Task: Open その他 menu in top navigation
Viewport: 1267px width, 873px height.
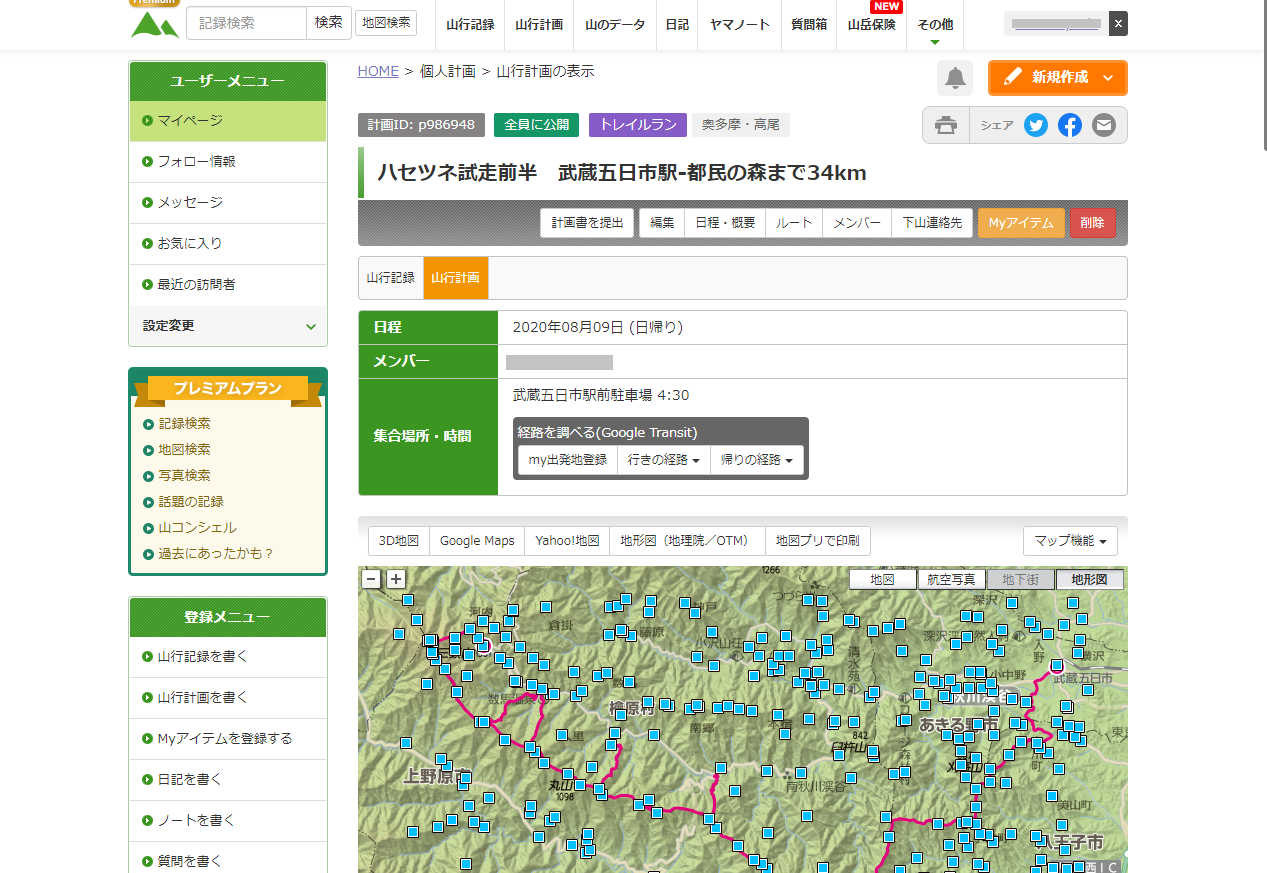Action: coord(935,24)
